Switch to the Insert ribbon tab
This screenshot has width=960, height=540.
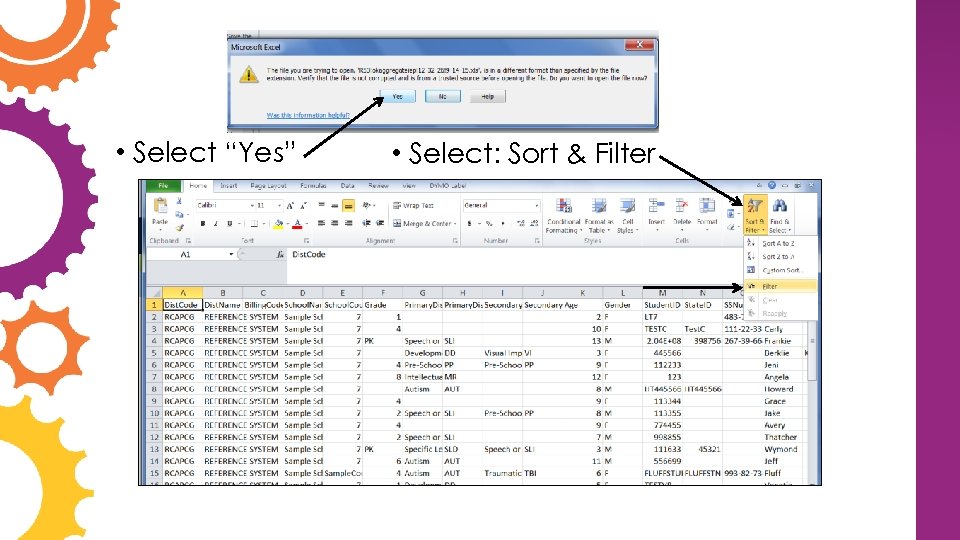coord(229,186)
